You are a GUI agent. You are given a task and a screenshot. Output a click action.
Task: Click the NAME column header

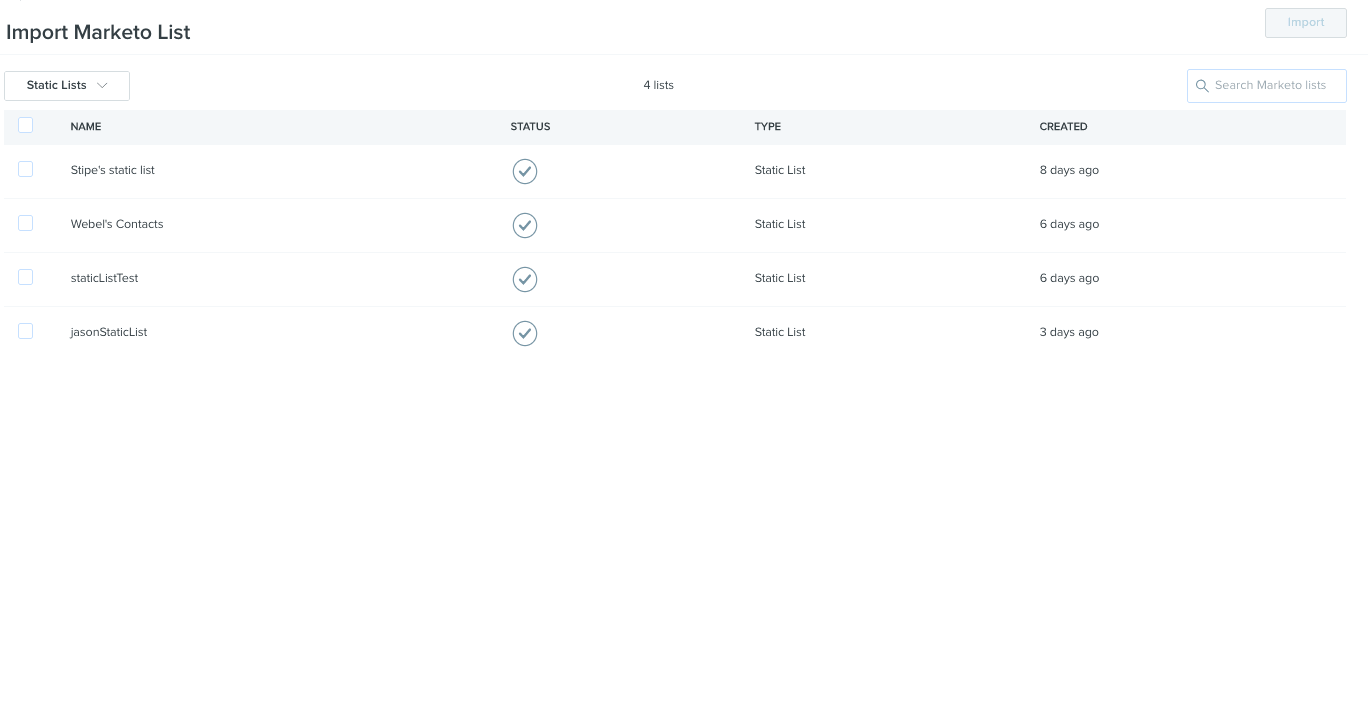(86, 127)
